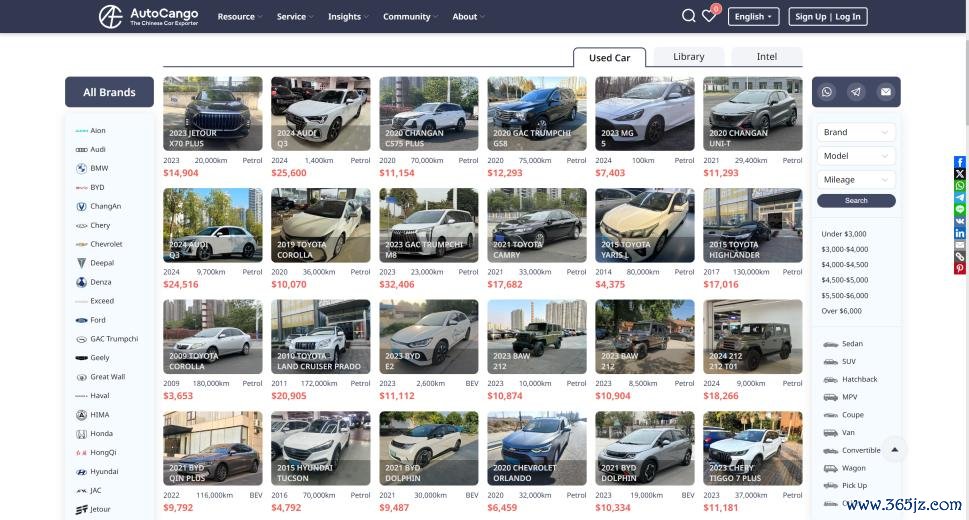969x520 pixels.
Task: Select the Pick Up body type icon
Action: [x=831, y=486]
